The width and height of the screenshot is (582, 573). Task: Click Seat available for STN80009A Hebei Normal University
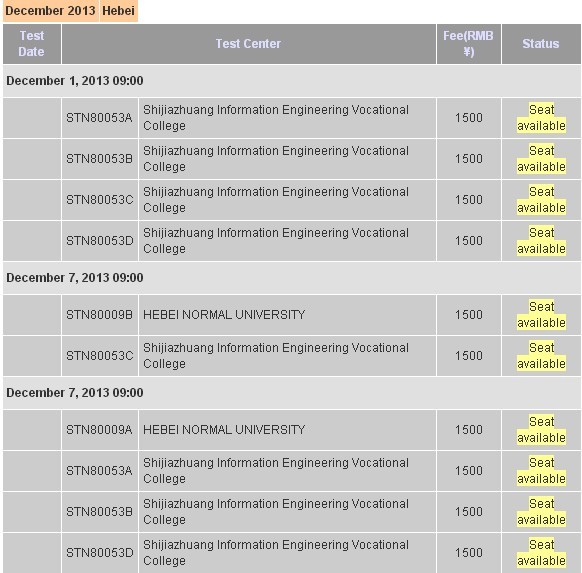[541, 430]
